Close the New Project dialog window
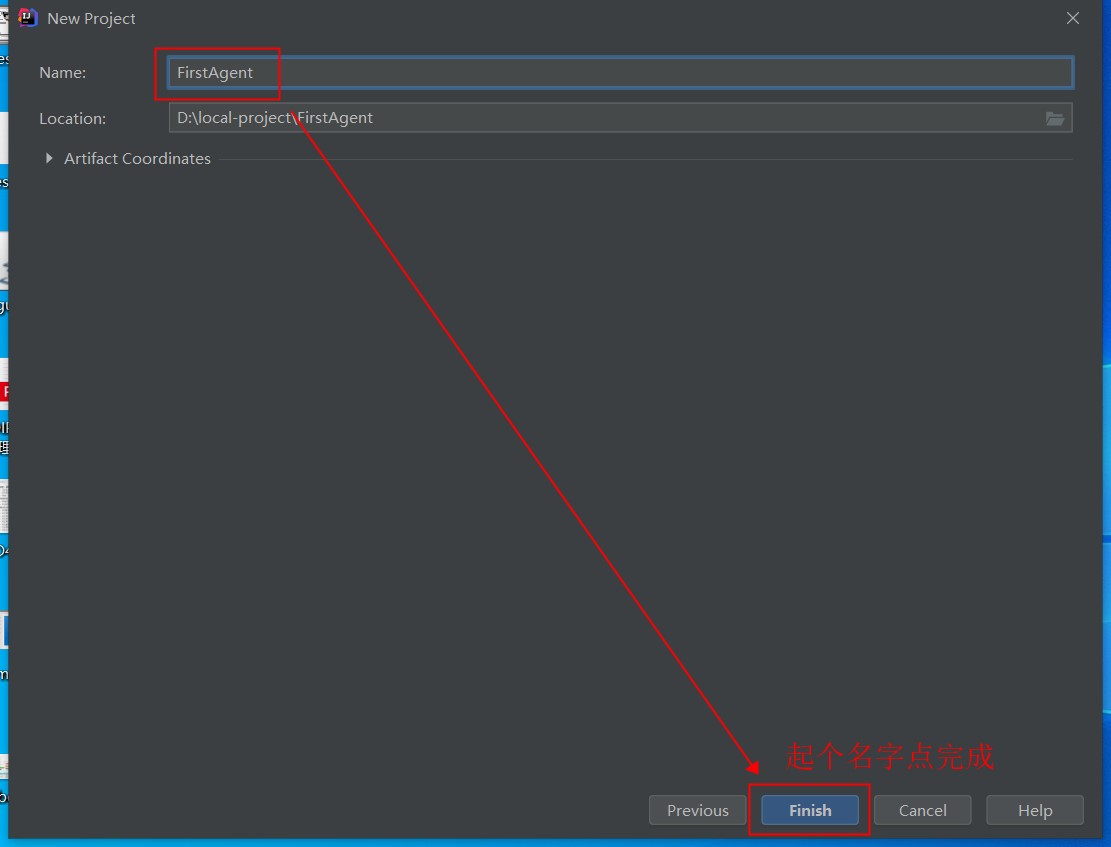The height and width of the screenshot is (847, 1111). coord(1073,18)
